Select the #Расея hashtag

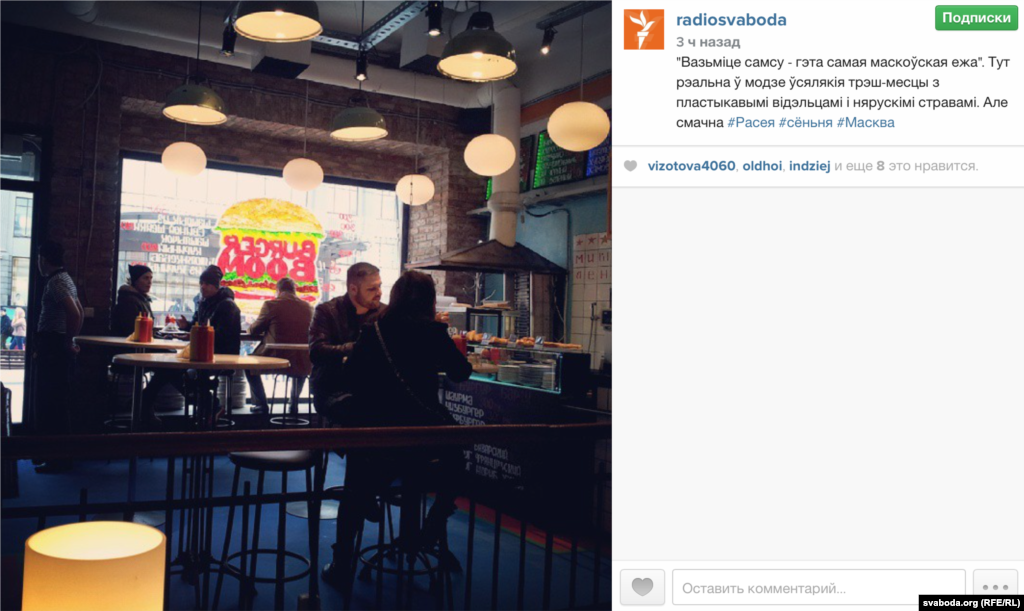point(750,122)
